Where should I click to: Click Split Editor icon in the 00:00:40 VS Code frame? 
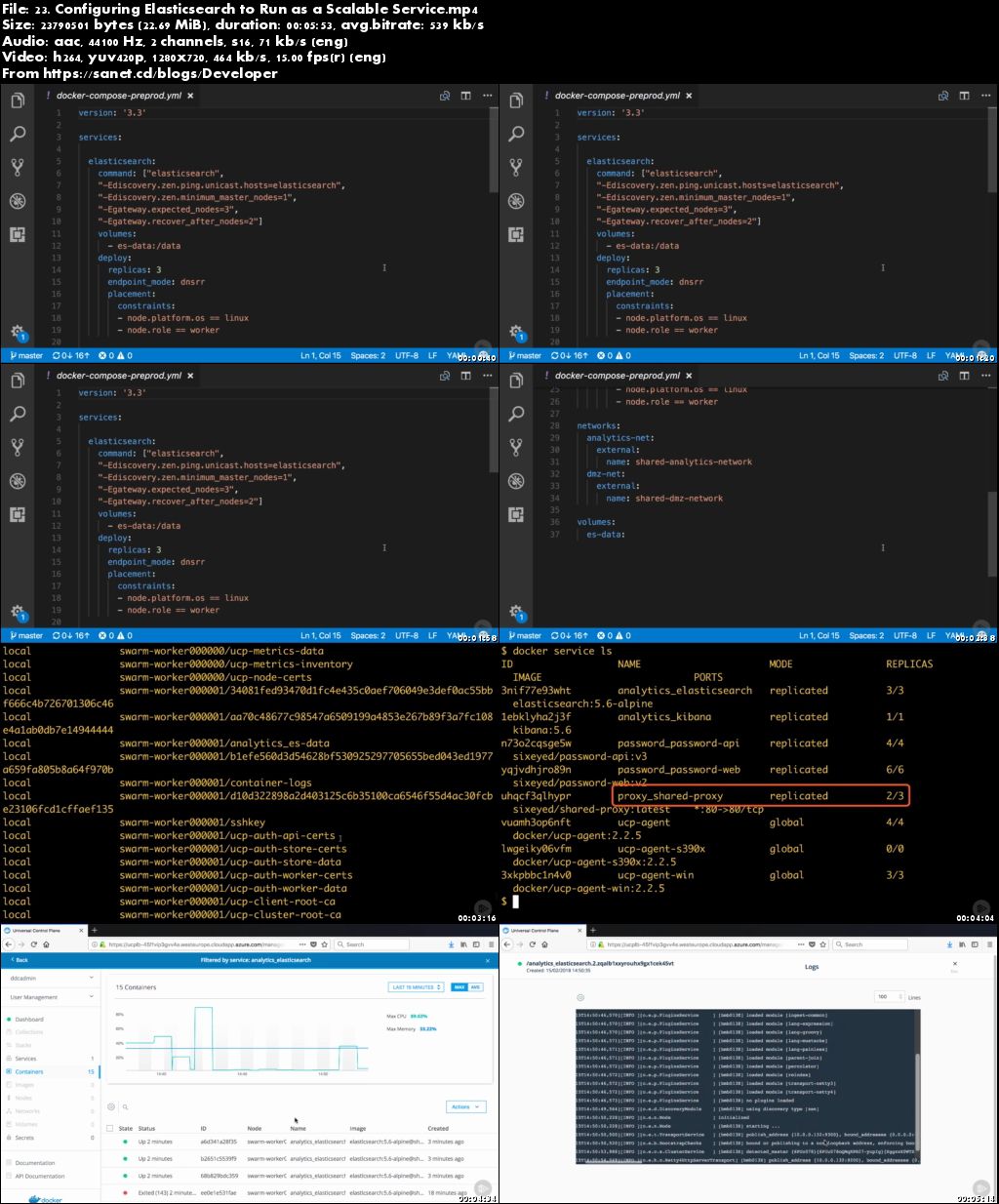pyautogui.click(x=465, y=96)
